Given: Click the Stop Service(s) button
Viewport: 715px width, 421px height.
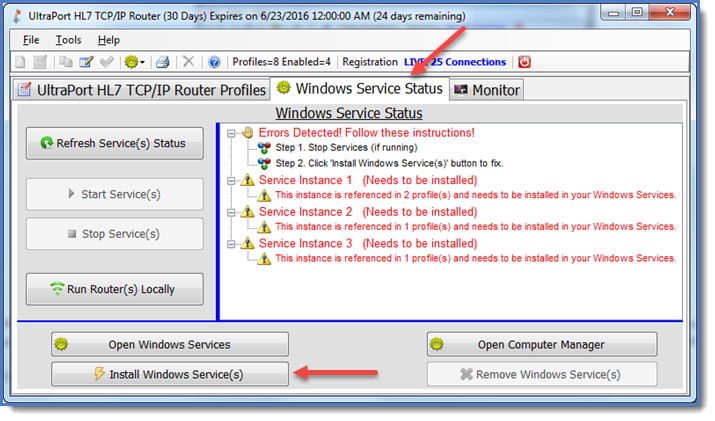Looking at the screenshot, I should pyautogui.click(x=114, y=234).
